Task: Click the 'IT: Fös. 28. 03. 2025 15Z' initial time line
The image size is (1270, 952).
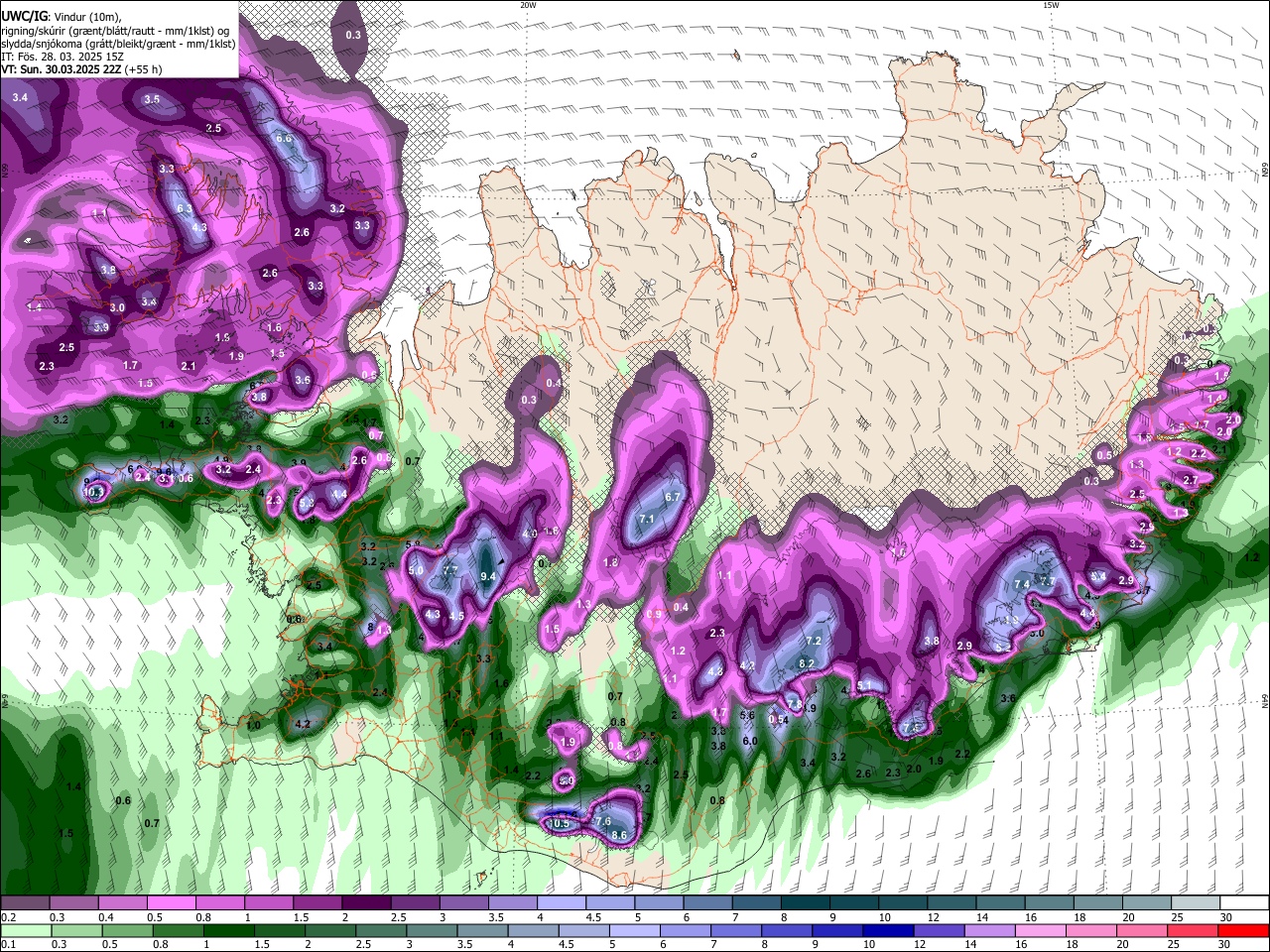Action: click(63, 57)
